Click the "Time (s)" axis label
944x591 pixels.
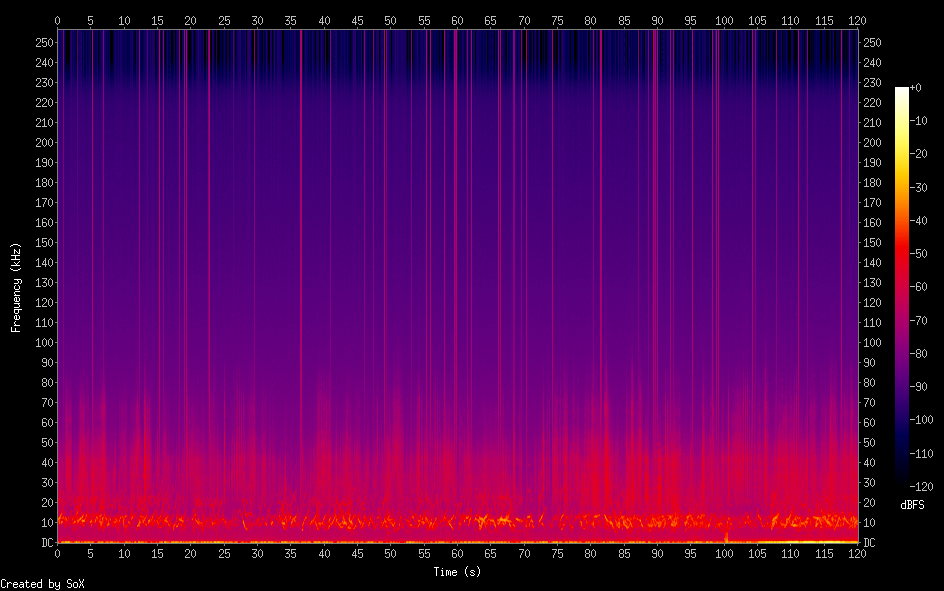[x=457, y=572]
